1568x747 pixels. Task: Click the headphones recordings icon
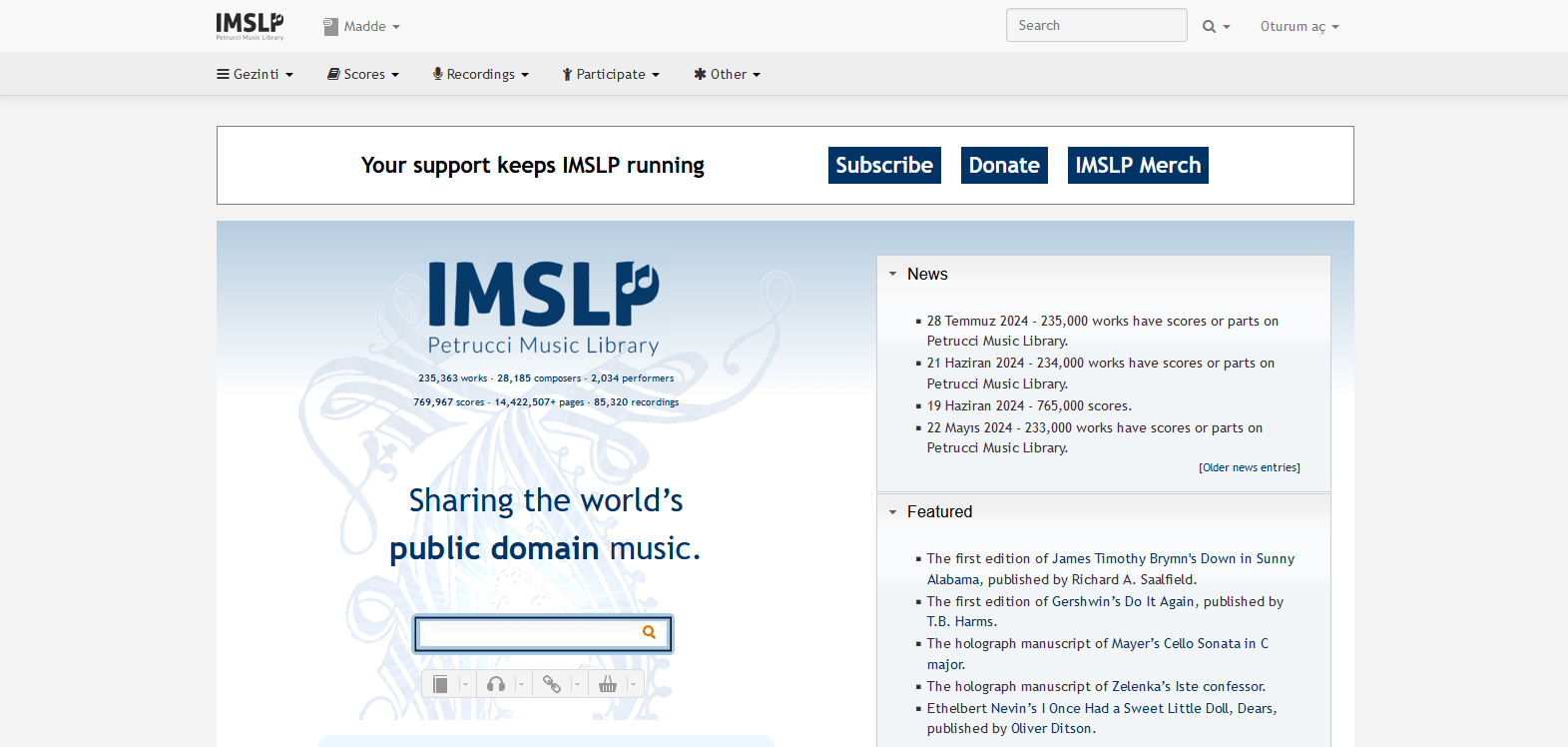pos(496,684)
